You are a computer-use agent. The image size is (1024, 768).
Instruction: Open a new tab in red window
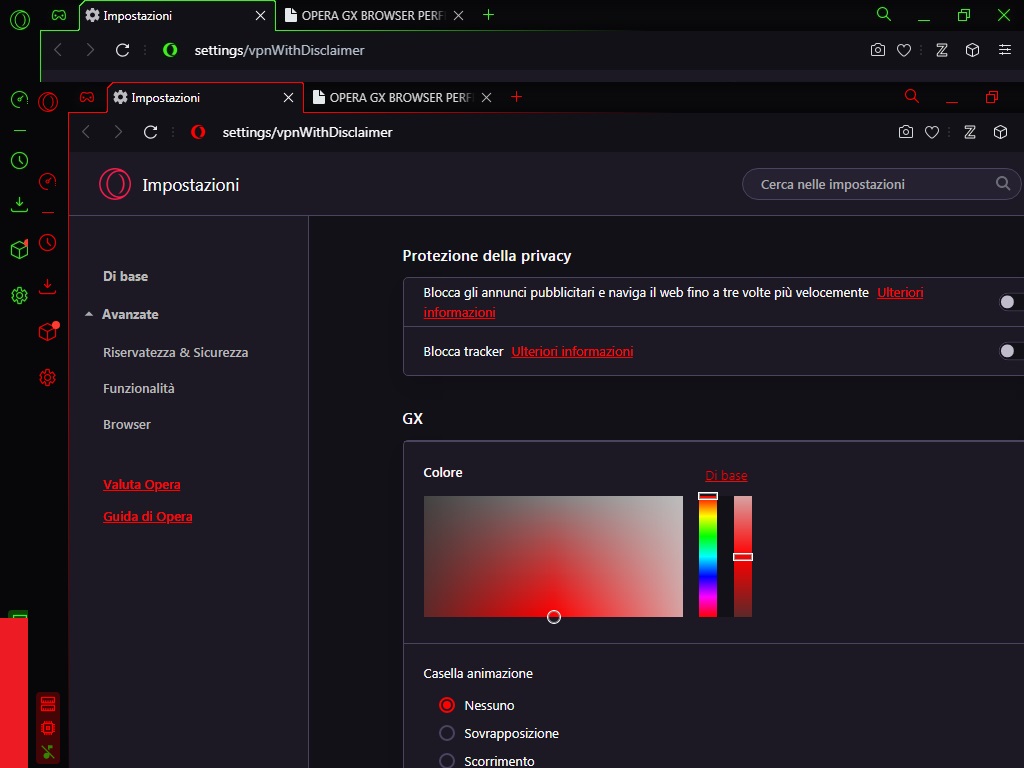pyautogui.click(x=516, y=97)
